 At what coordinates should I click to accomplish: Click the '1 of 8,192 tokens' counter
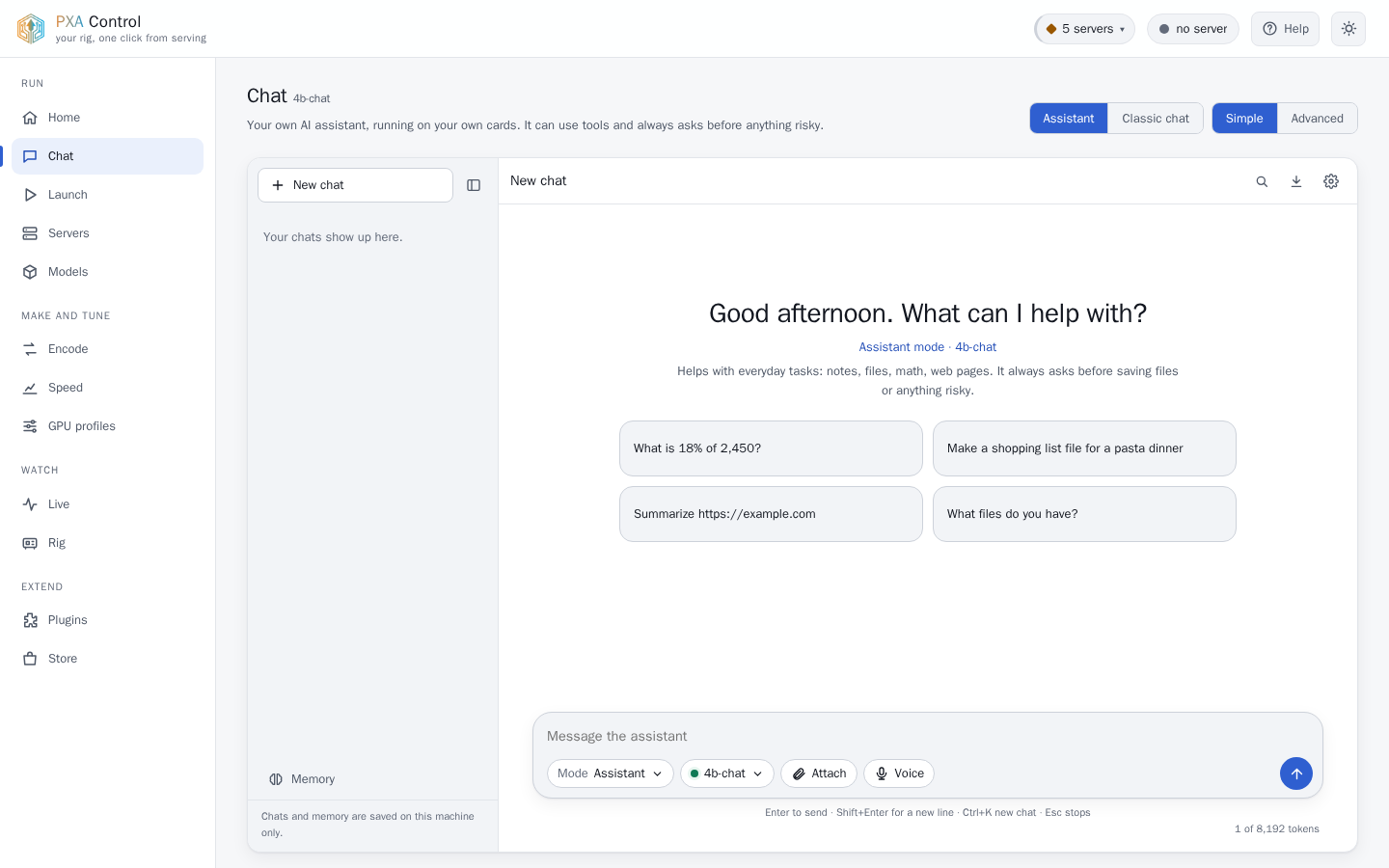point(1276,828)
